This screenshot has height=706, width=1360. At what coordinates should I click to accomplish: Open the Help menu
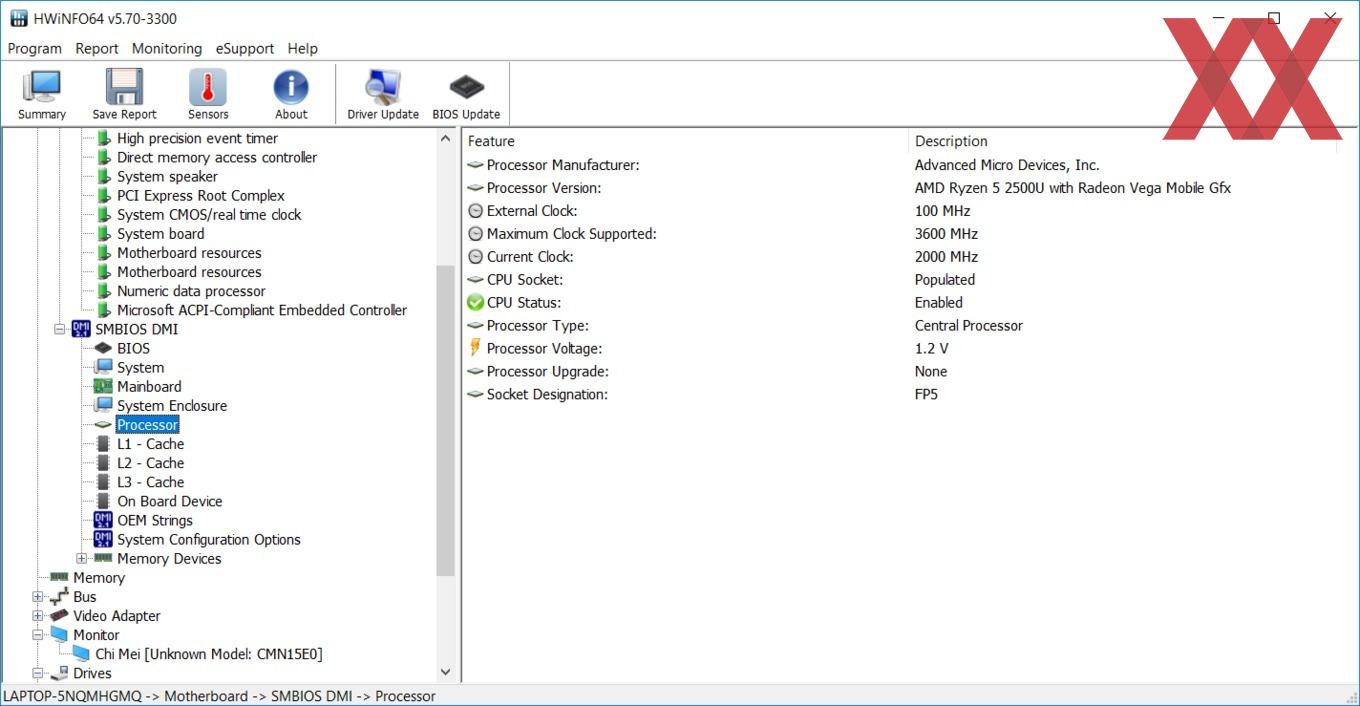(x=303, y=48)
